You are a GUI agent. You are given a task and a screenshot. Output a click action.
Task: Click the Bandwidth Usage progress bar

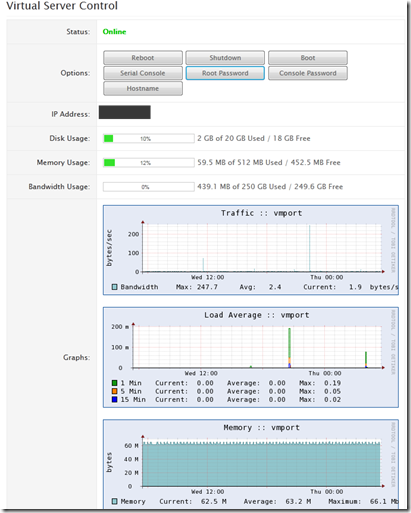(149, 187)
